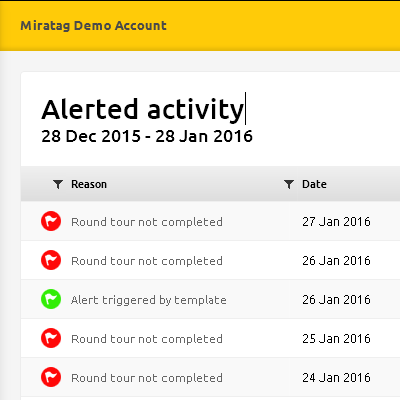This screenshot has width=400, height=400.
Task: Click the Date column filter funnel icon
Action: pyautogui.click(x=289, y=184)
